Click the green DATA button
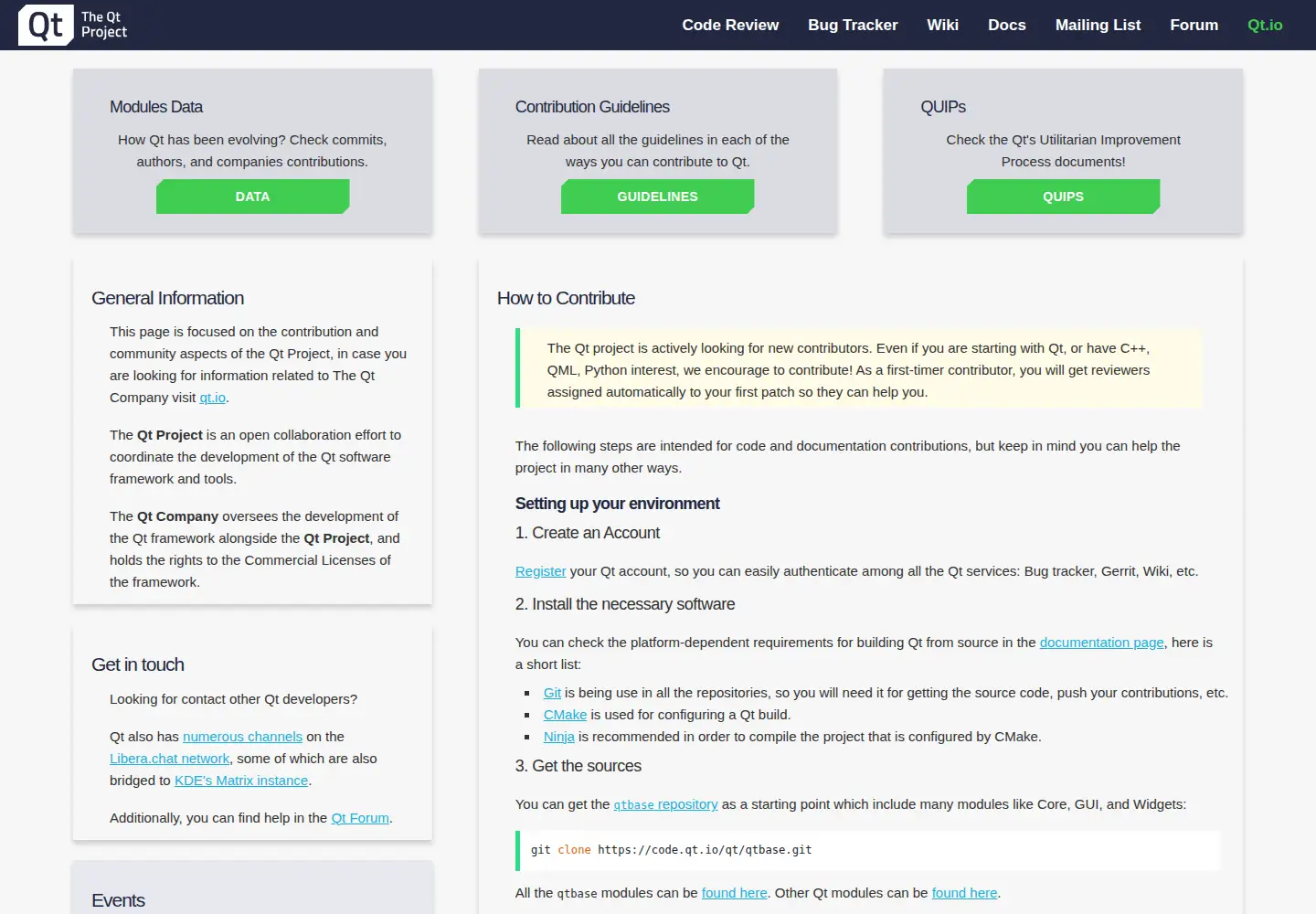 click(x=252, y=197)
